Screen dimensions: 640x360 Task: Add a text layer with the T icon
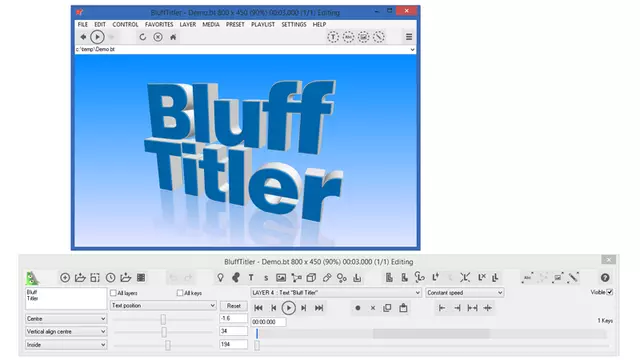[251, 278]
